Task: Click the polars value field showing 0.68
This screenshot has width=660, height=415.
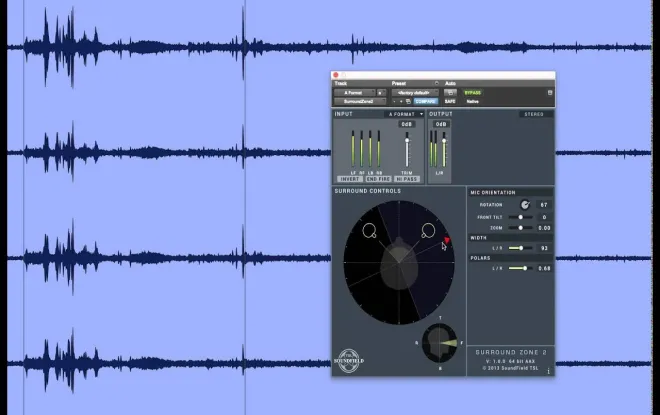Action: tap(544, 268)
